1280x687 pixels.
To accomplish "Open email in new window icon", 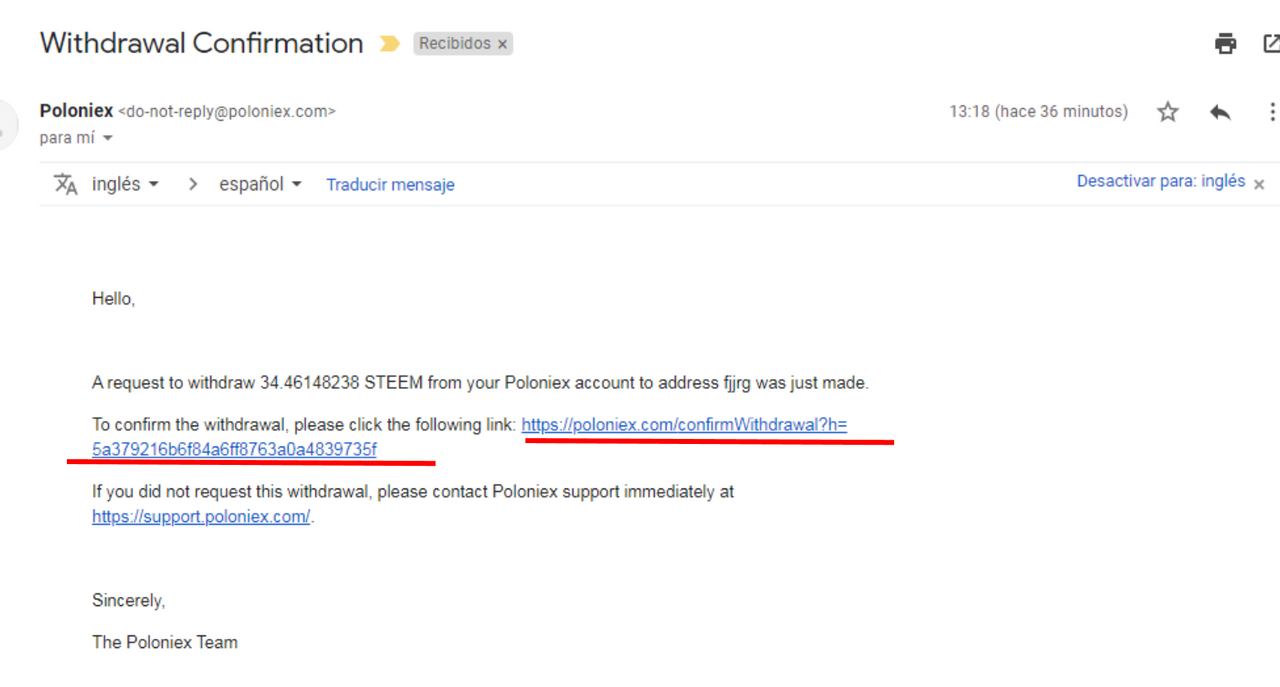I will click(x=1271, y=44).
